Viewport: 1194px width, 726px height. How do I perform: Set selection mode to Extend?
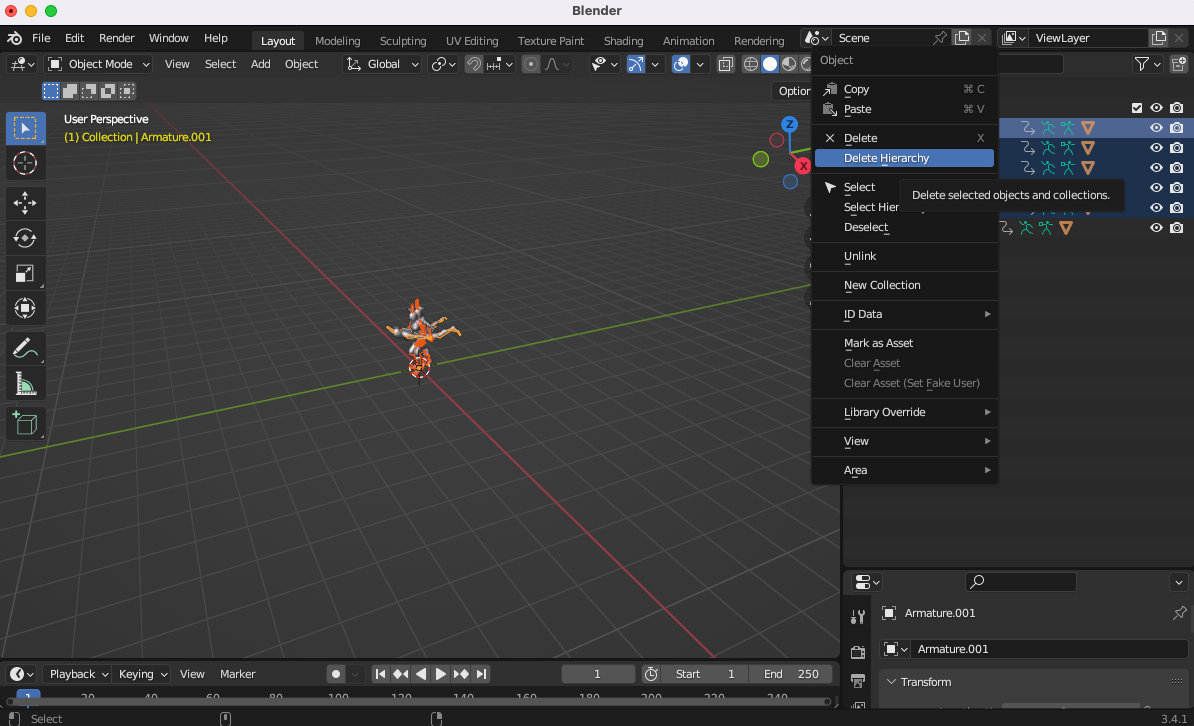[x=70, y=91]
